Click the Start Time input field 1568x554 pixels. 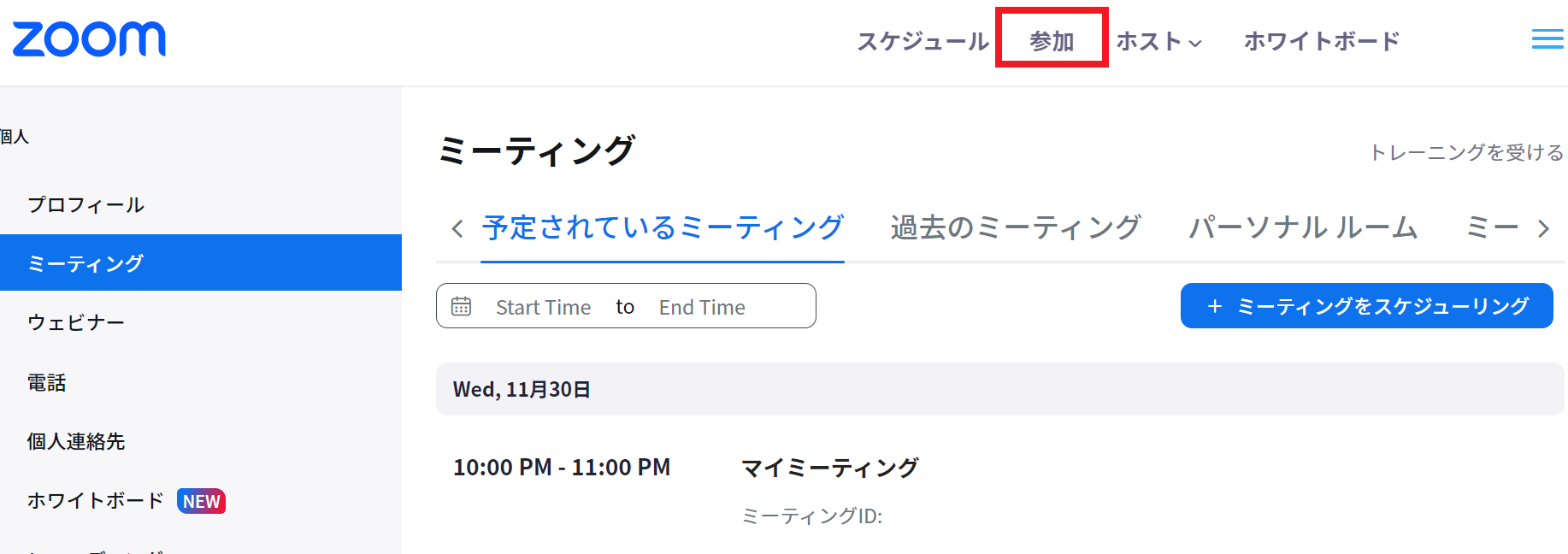543,307
